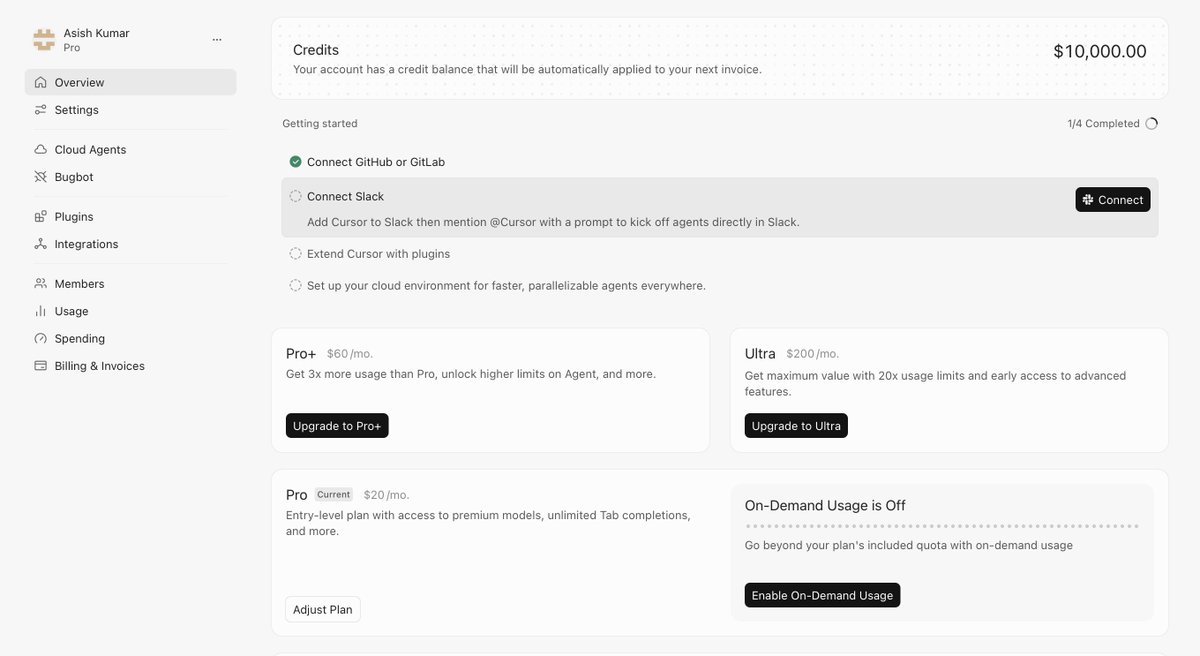View the Usage page

coord(131,311)
